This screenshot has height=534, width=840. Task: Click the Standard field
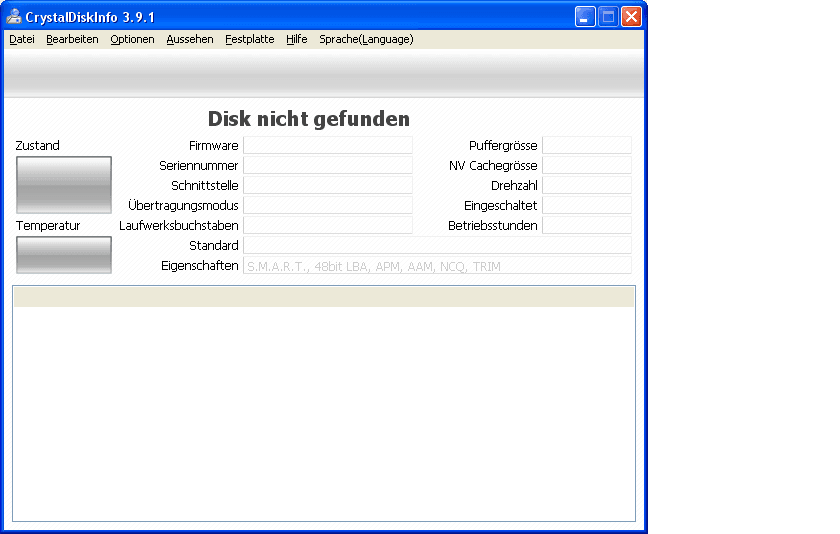(x=437, y=245)
